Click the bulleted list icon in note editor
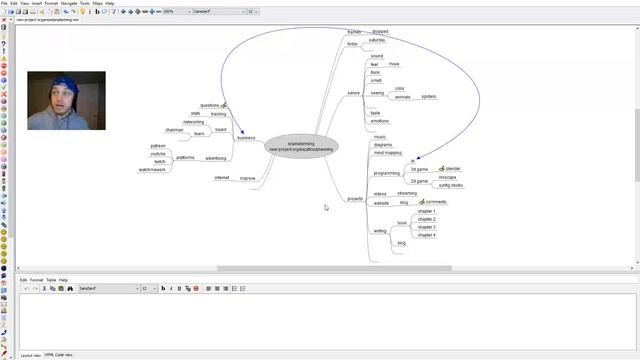 (234, 289)
